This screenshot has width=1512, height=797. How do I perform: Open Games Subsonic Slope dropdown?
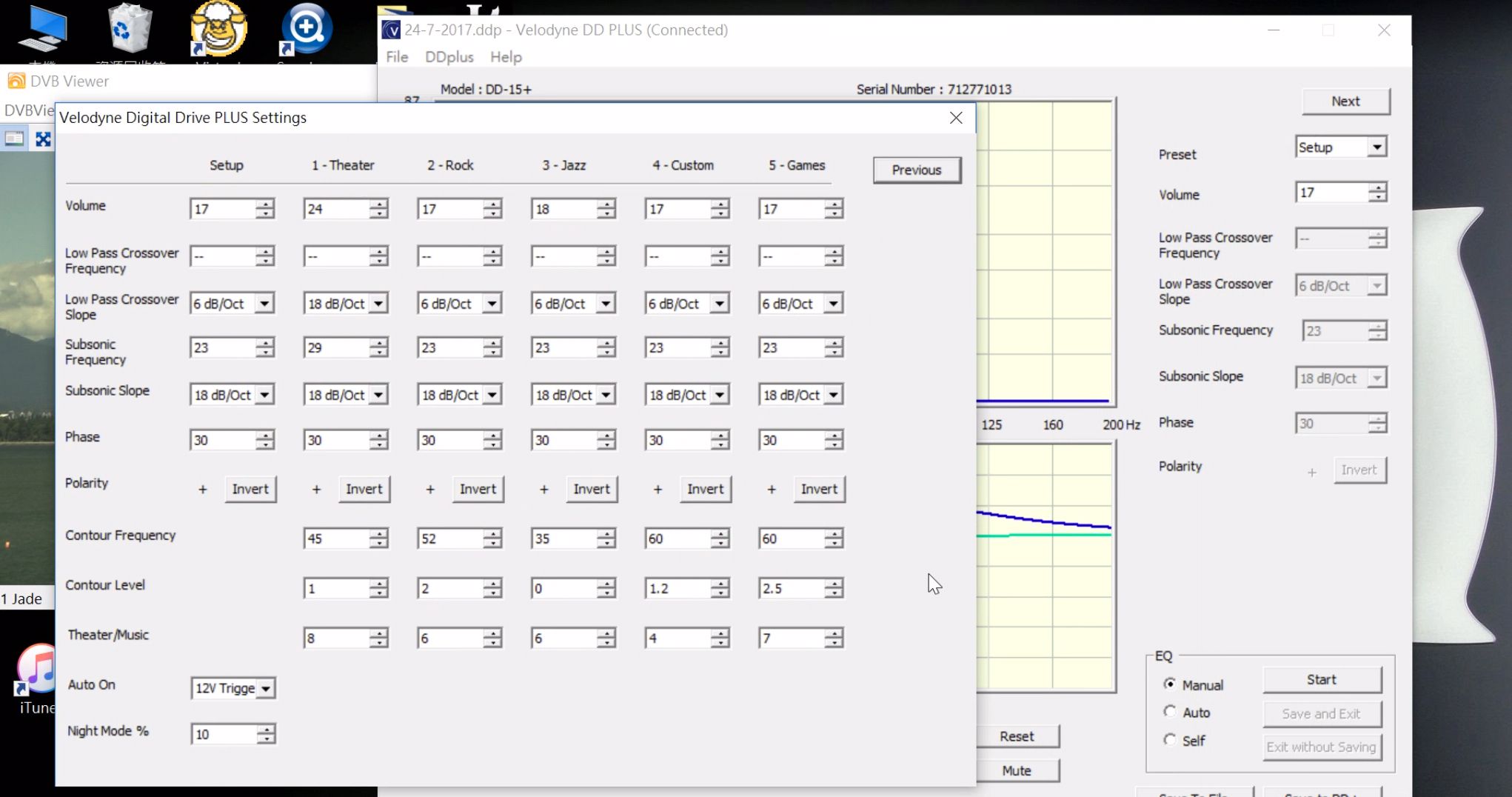point(834,396)
